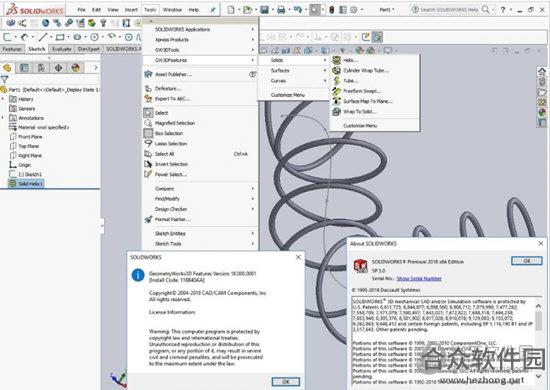Click the Save floppy disk icon
The image size is (550, 390).
click(264, 10)
